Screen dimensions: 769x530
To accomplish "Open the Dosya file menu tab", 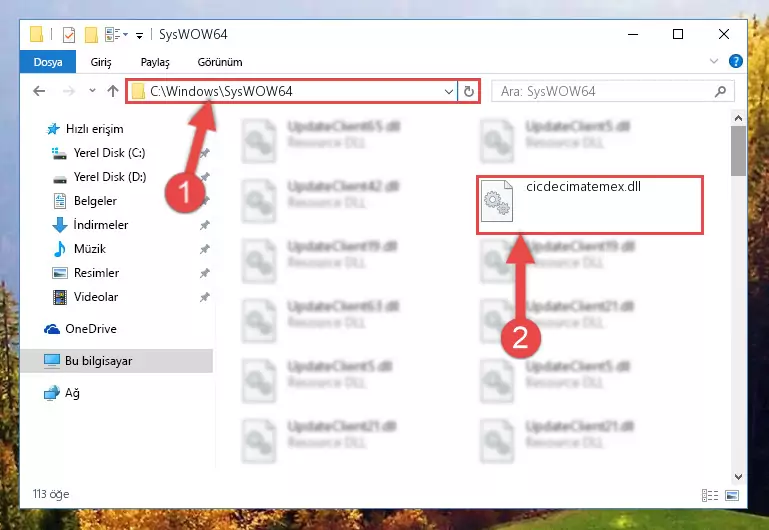I will 48,62.
